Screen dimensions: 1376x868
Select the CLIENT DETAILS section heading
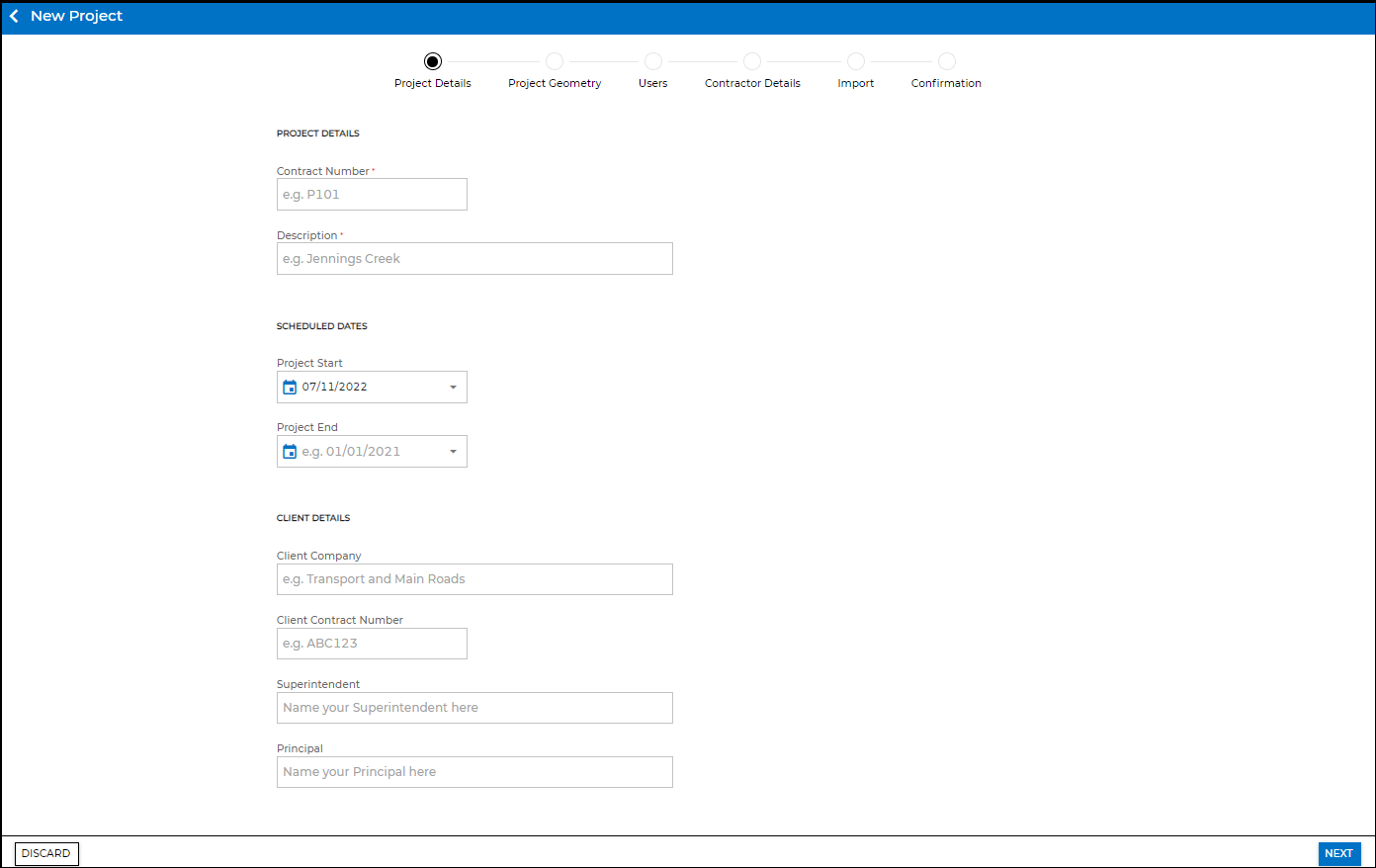pyautogui.click(x=313, y=518)
